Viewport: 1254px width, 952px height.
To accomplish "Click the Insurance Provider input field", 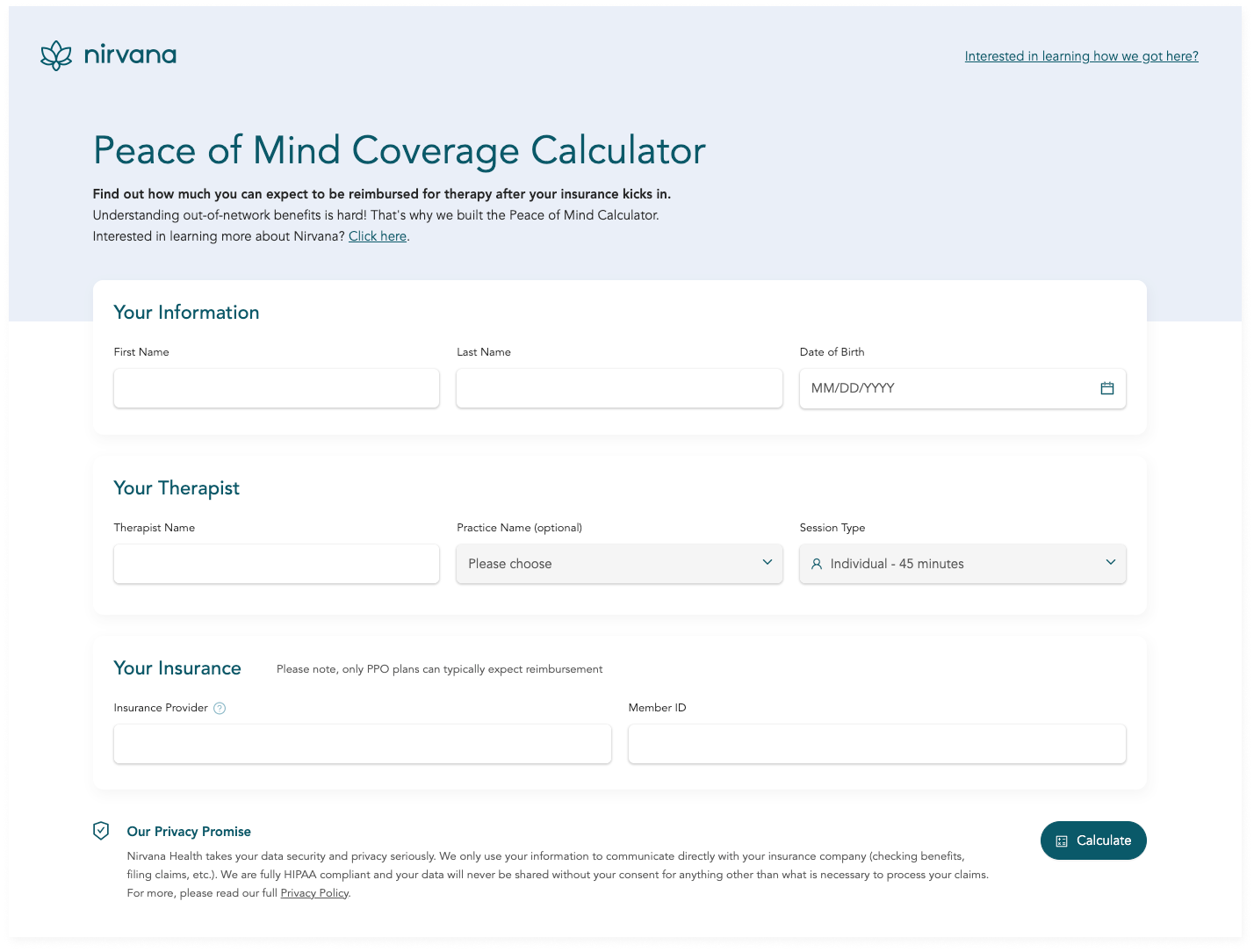I will tap(363, 744).
